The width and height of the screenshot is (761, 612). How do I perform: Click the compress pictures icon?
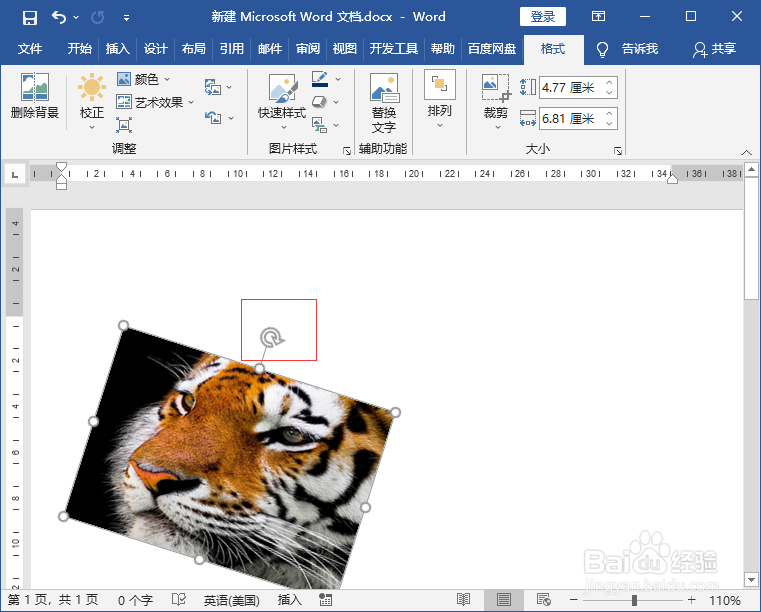coord(124,125)
